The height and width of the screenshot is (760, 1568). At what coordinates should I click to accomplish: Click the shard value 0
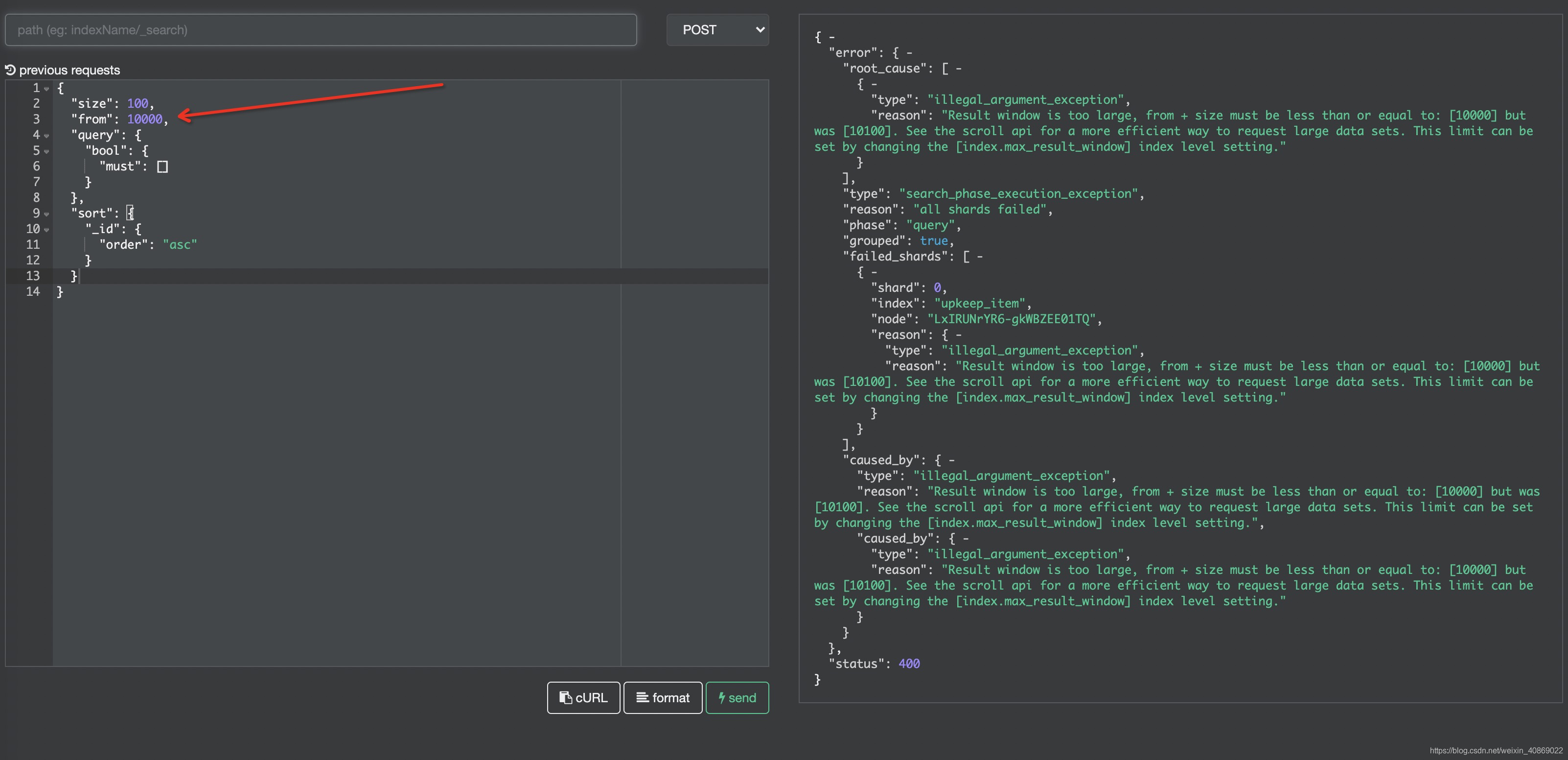click(937, 288)
